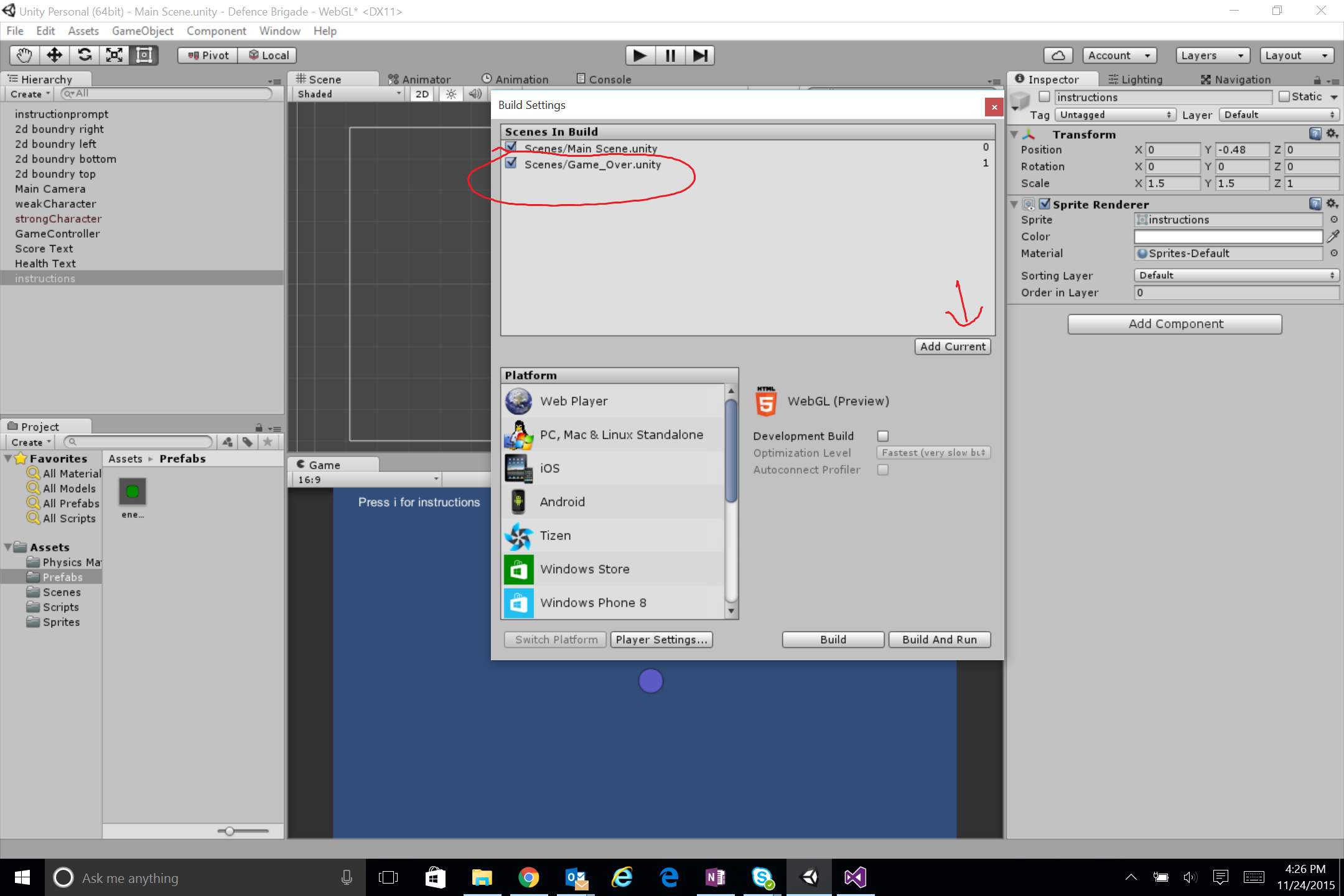Select Android platform
This screenshot has height=896, width=1344.
coord(613,502)
